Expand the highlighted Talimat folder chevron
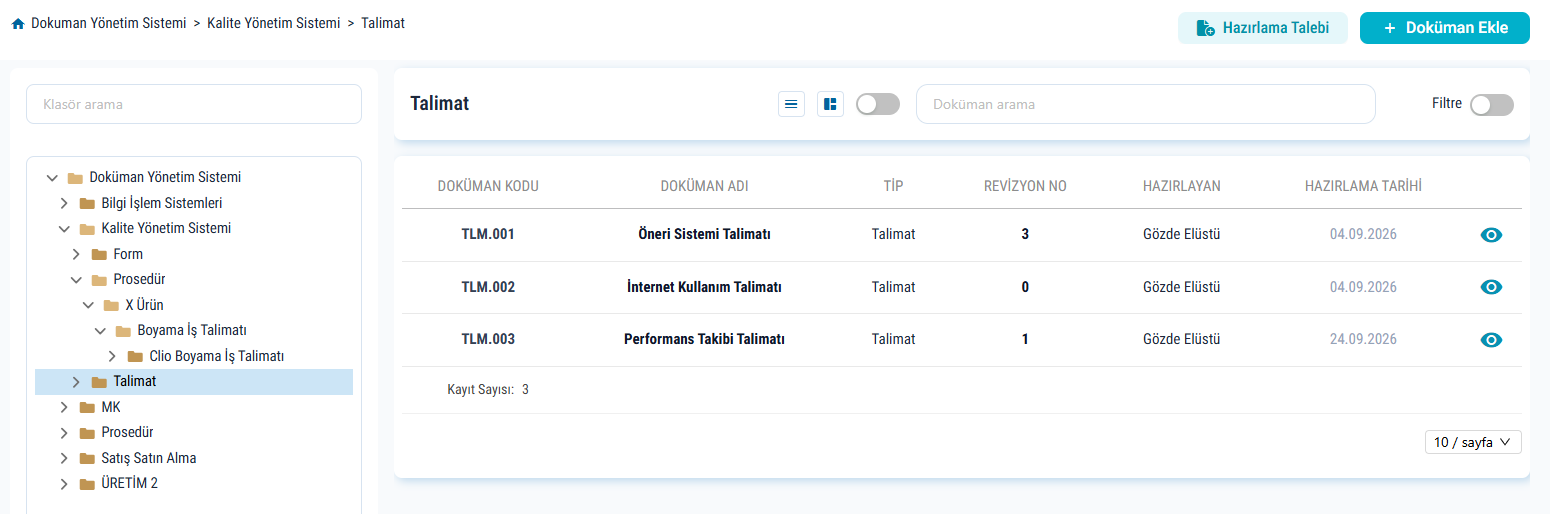 (x=76, y=382)
